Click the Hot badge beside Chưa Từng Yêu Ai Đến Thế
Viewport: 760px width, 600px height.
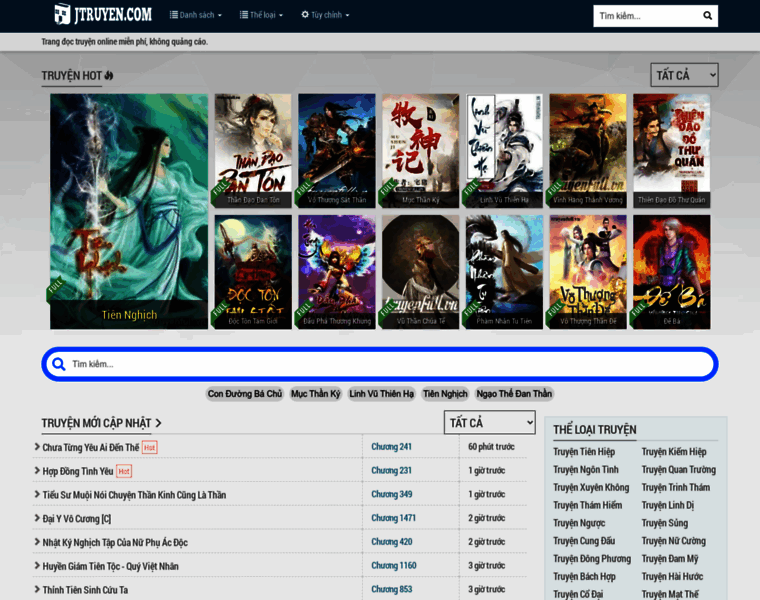149,447
